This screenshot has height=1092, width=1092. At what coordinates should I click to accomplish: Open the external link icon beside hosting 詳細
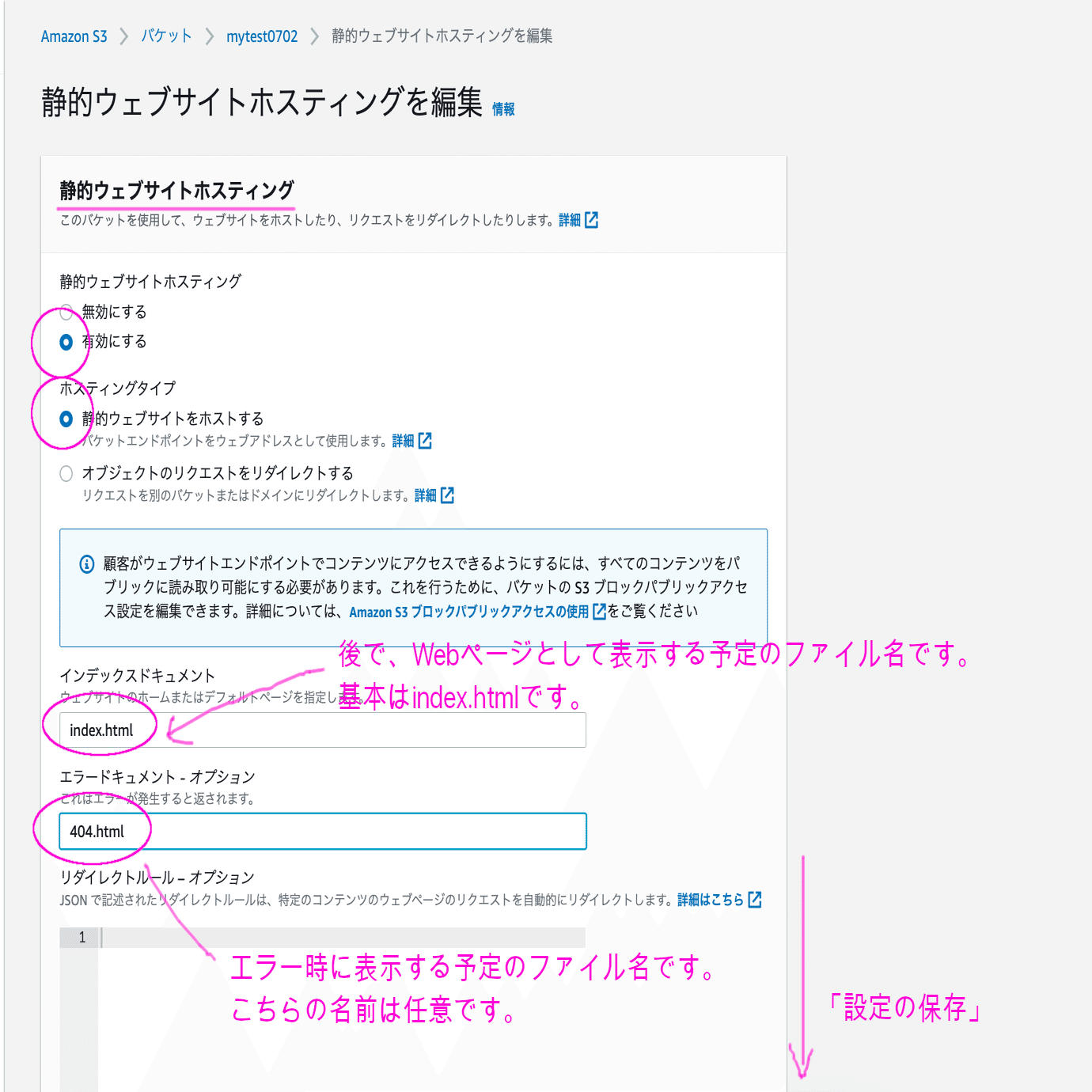tap(594, 219)
